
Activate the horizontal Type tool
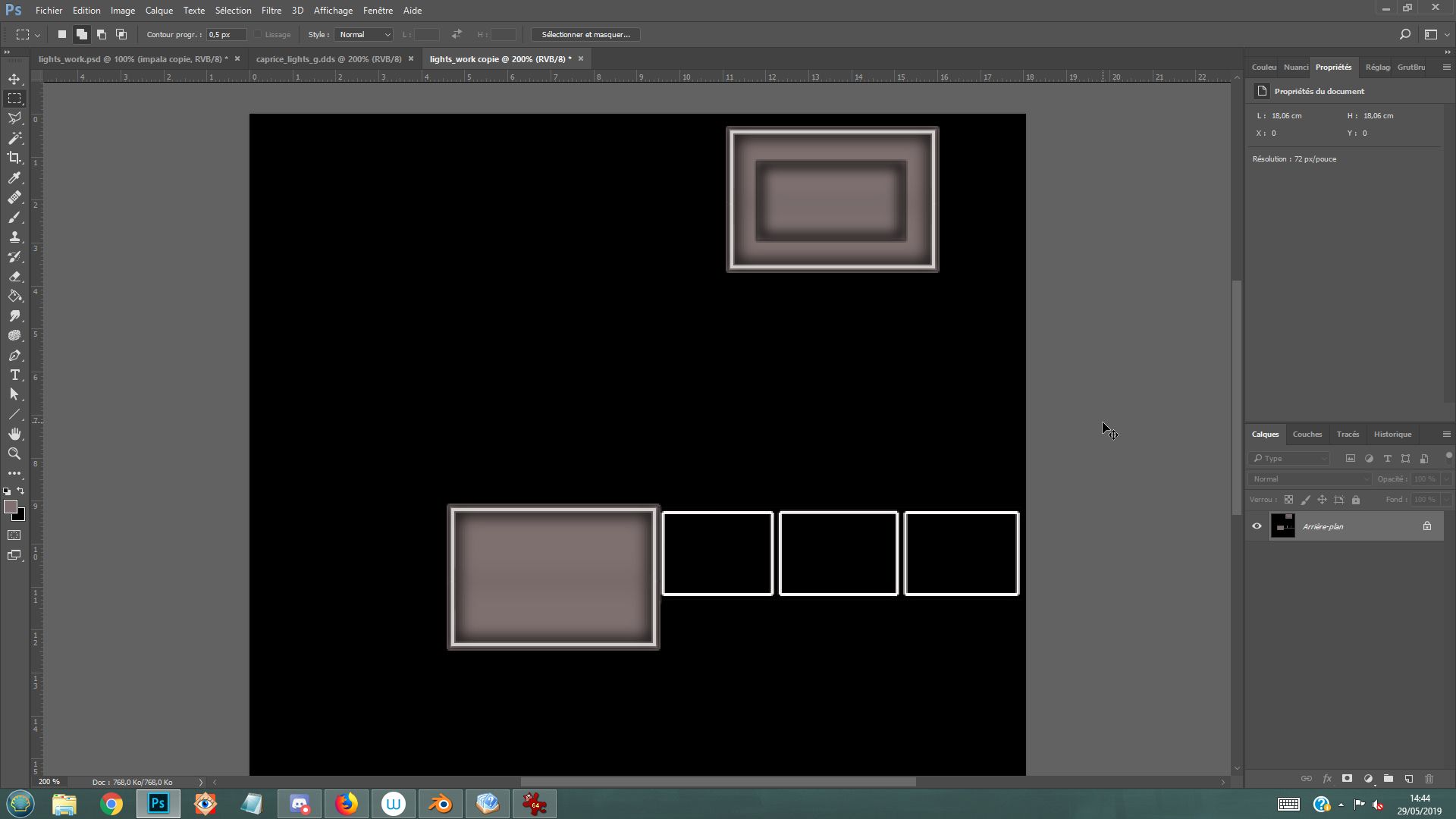(14, 375)
